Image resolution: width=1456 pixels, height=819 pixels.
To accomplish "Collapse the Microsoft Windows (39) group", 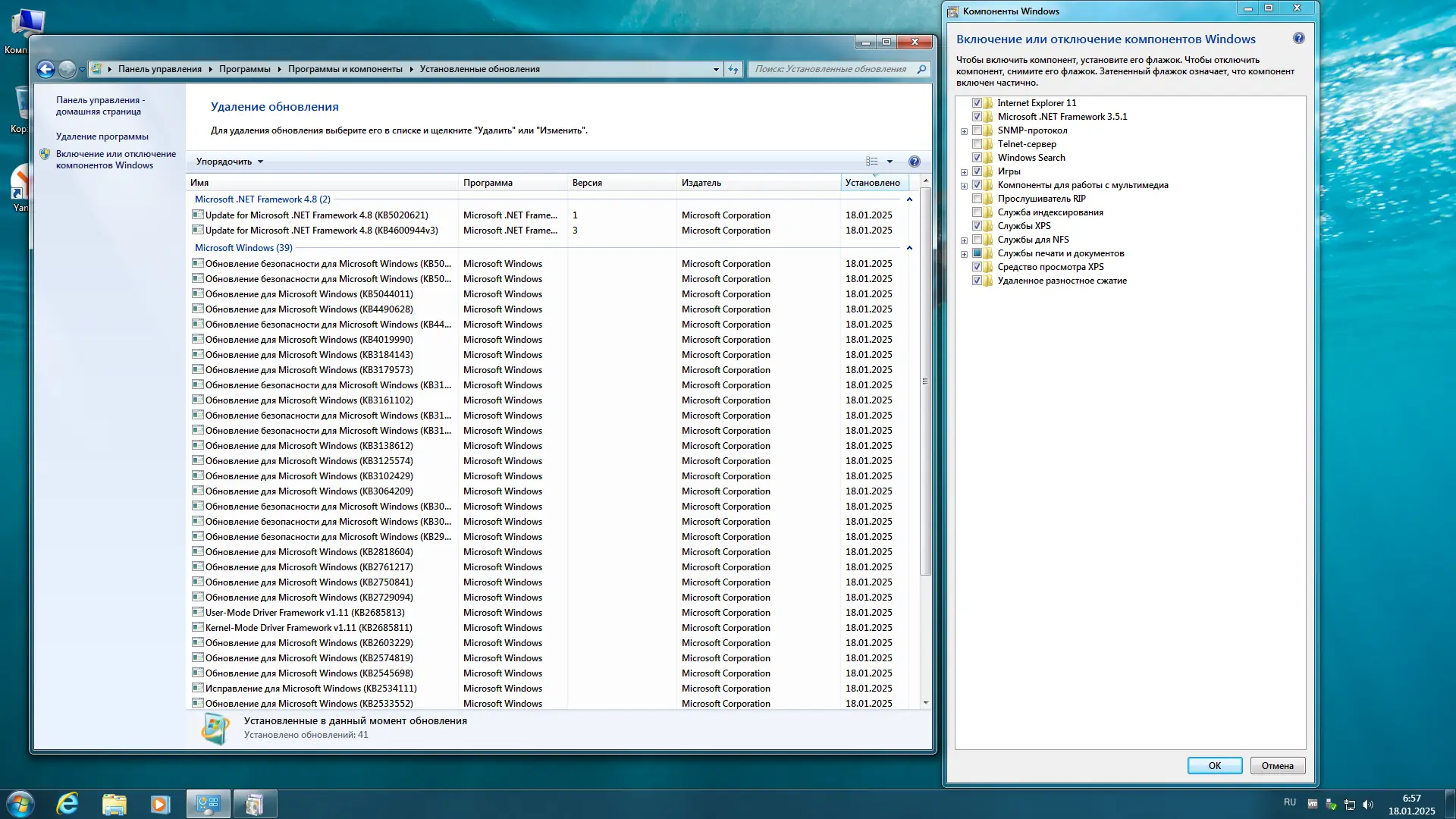I will [x=909, y=248].
